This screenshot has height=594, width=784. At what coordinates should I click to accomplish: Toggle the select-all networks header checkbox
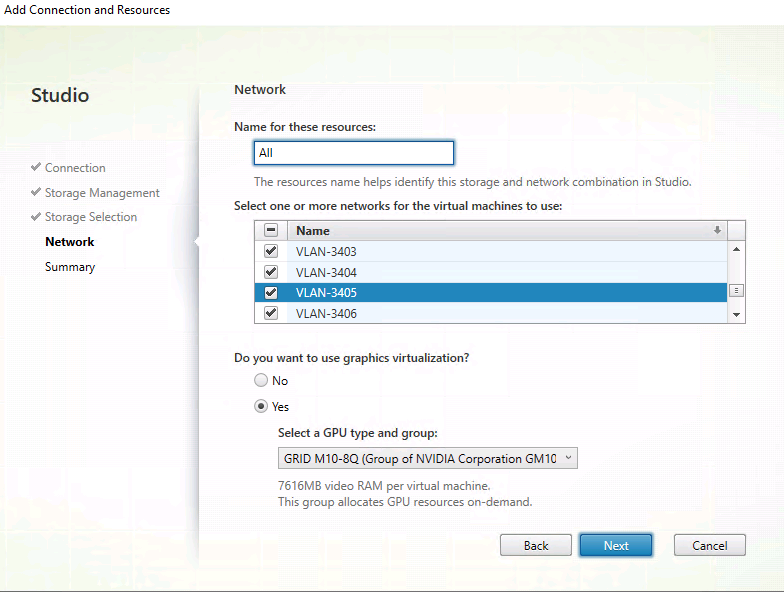[x=270, y=230]
